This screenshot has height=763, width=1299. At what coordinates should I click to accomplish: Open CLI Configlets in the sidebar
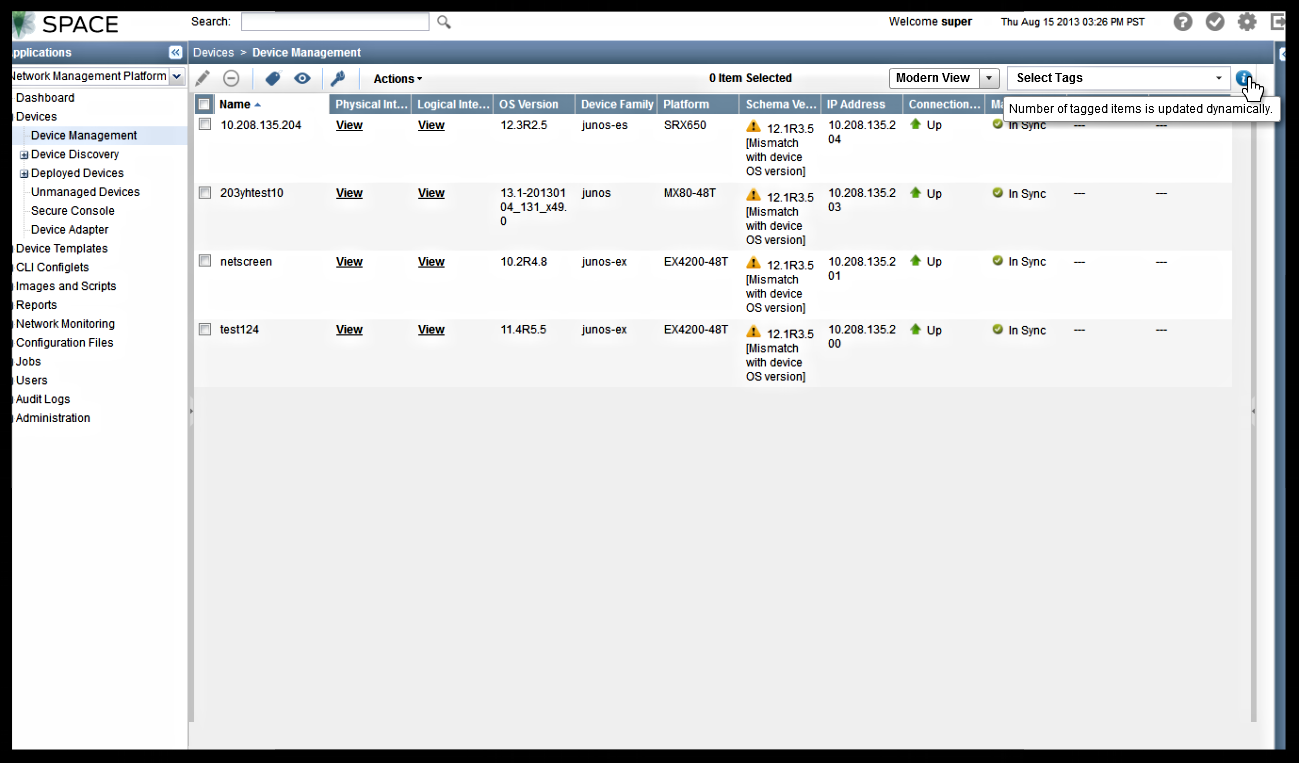pos(52,267)
